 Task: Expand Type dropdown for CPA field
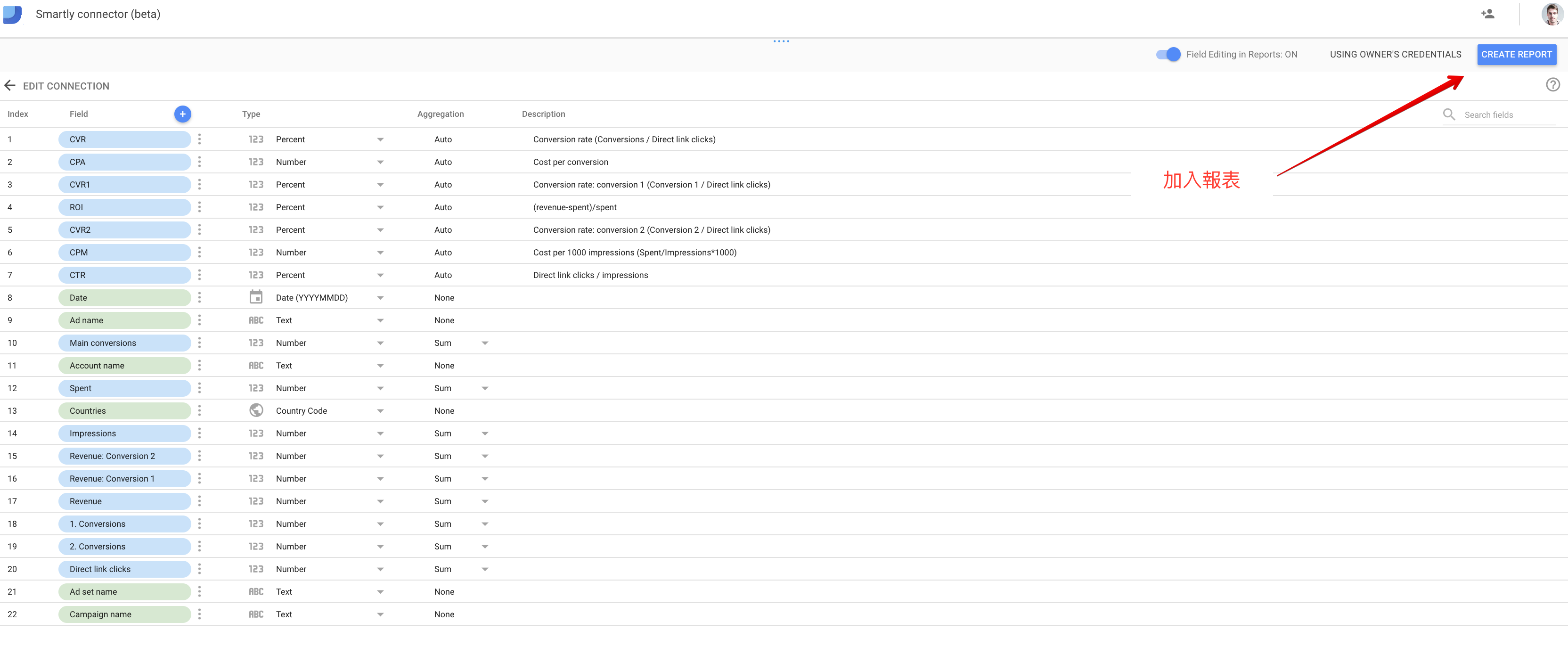tap(380, 162)
